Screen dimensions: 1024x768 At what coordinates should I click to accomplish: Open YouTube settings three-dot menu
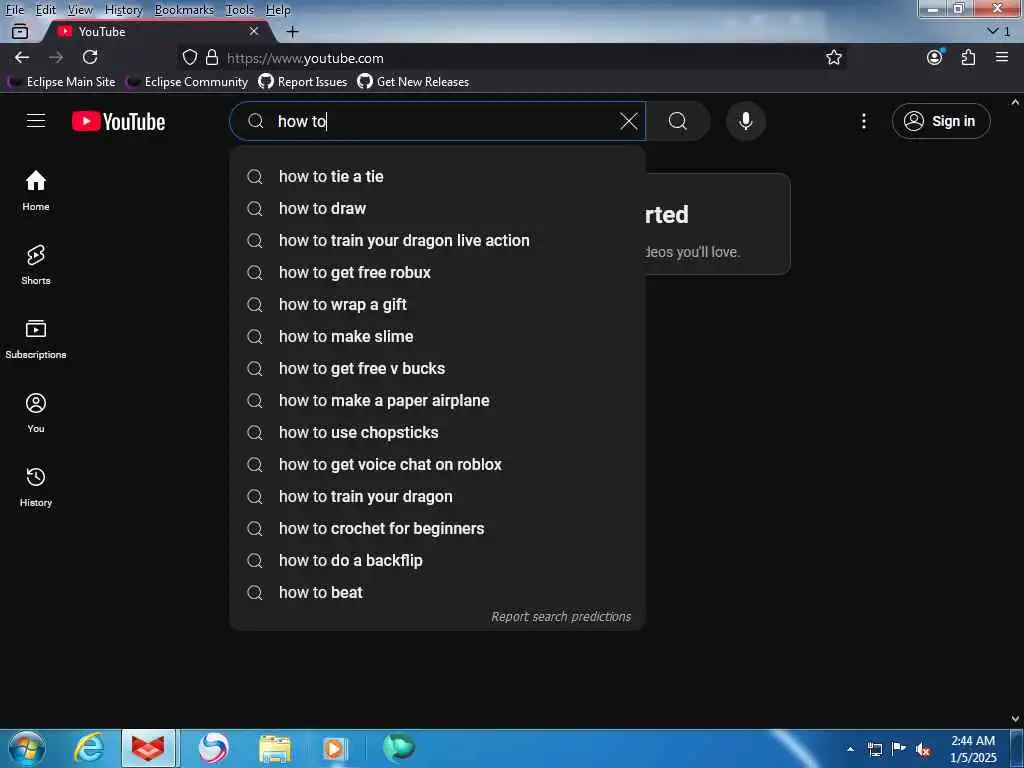click(863, 121)
